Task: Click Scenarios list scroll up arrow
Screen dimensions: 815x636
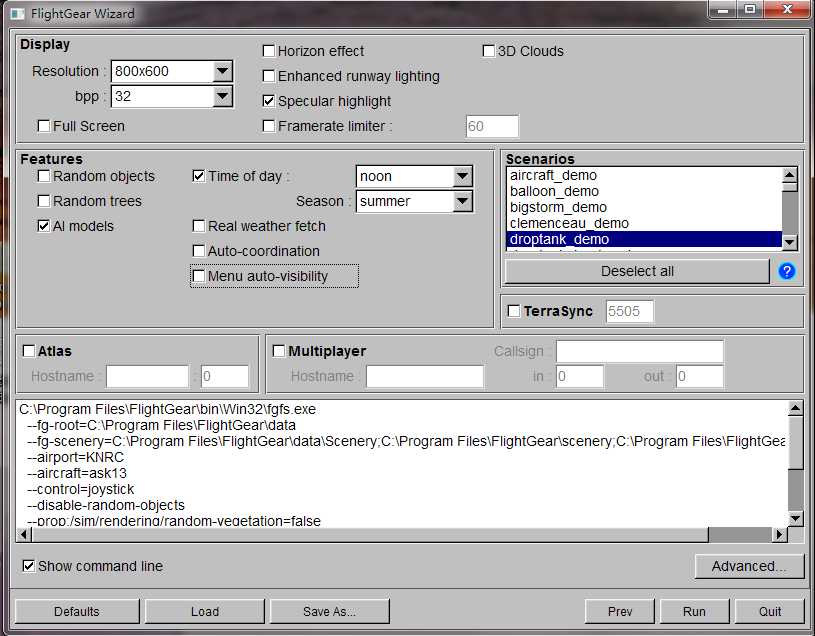Action: (x=790, y=175)
